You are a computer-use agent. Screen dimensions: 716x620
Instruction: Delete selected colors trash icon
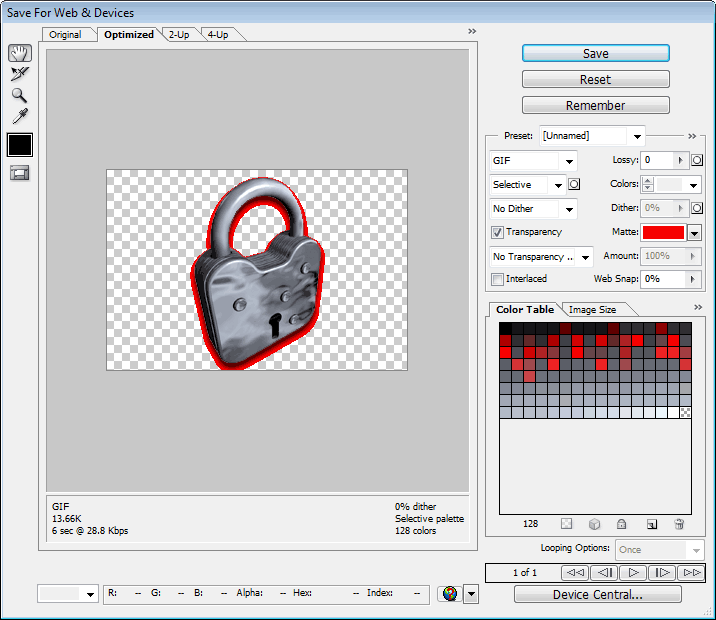[679, 524]
